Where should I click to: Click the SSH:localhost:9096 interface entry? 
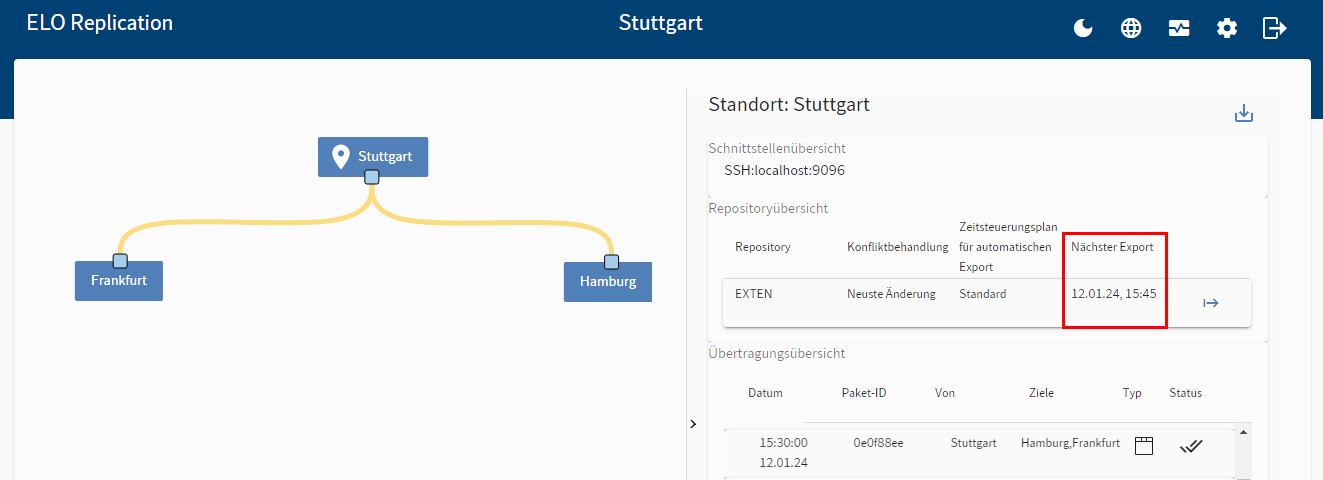click(x=785, y=171)
